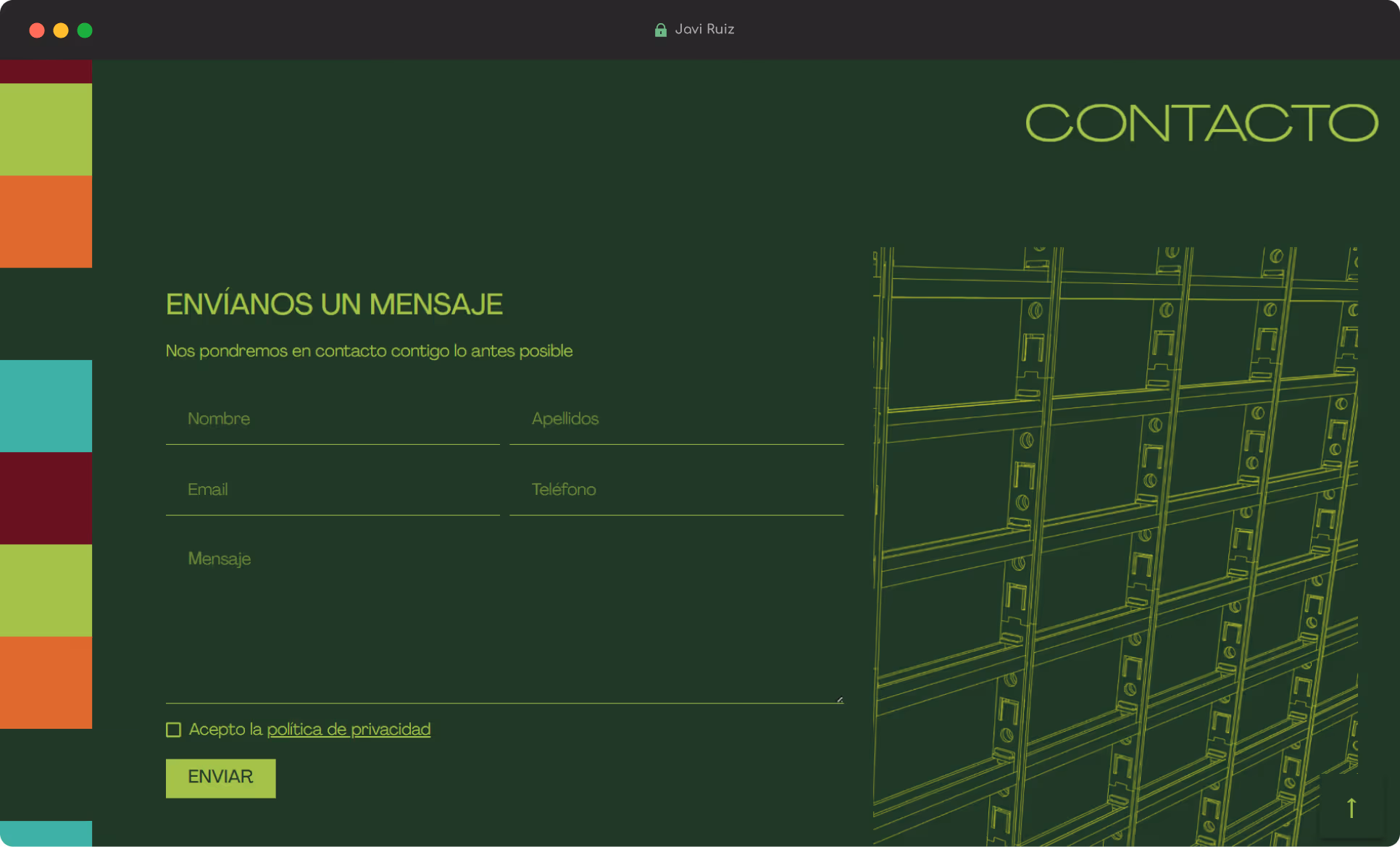1400x847 pixels.
Task: Click the Mensaje textarea resize handle
Action: (x=840, y=699)
